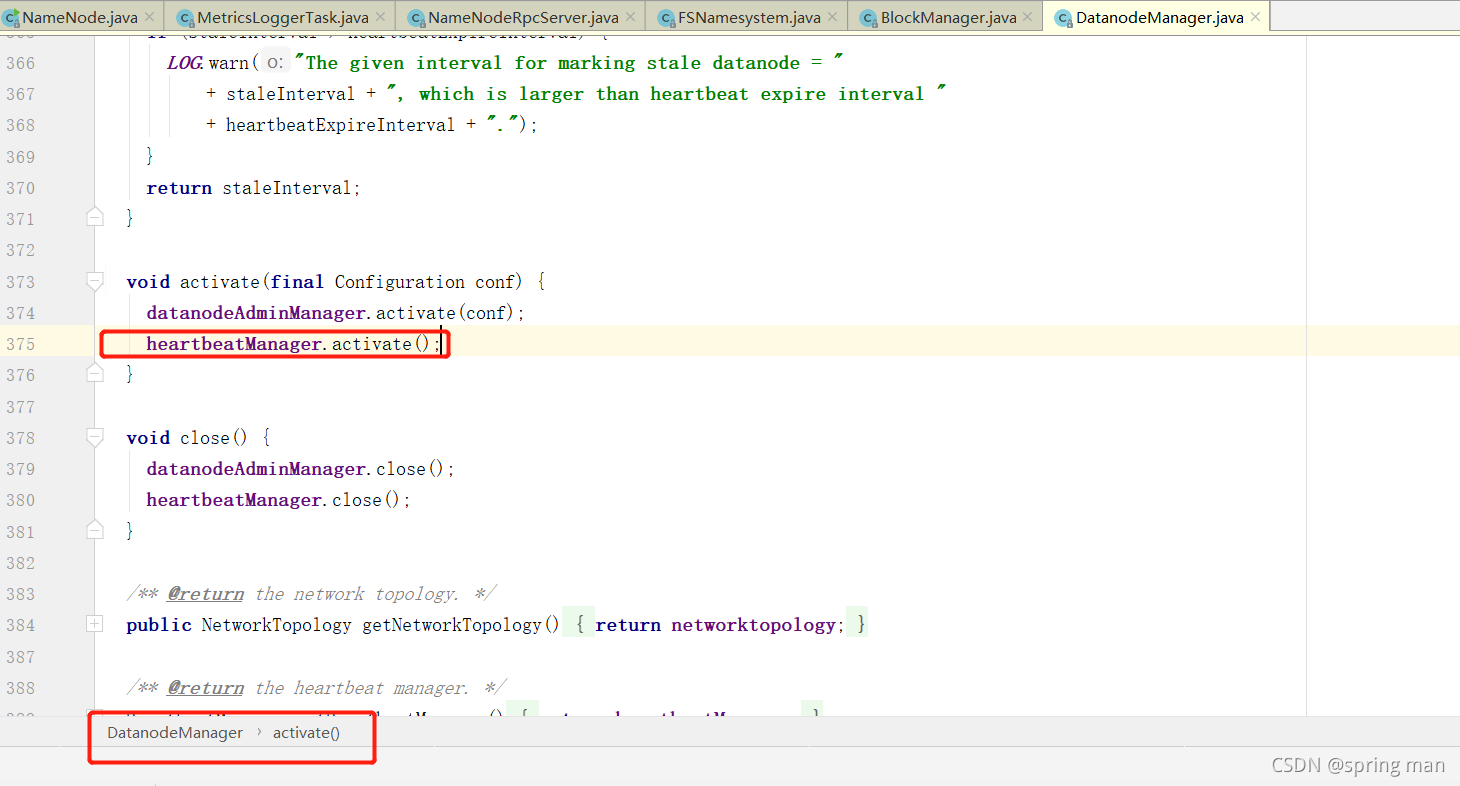This screenshot has height=786, width=1460.
Task: Click line number 372 in the gutter
Action: point(20,250)
